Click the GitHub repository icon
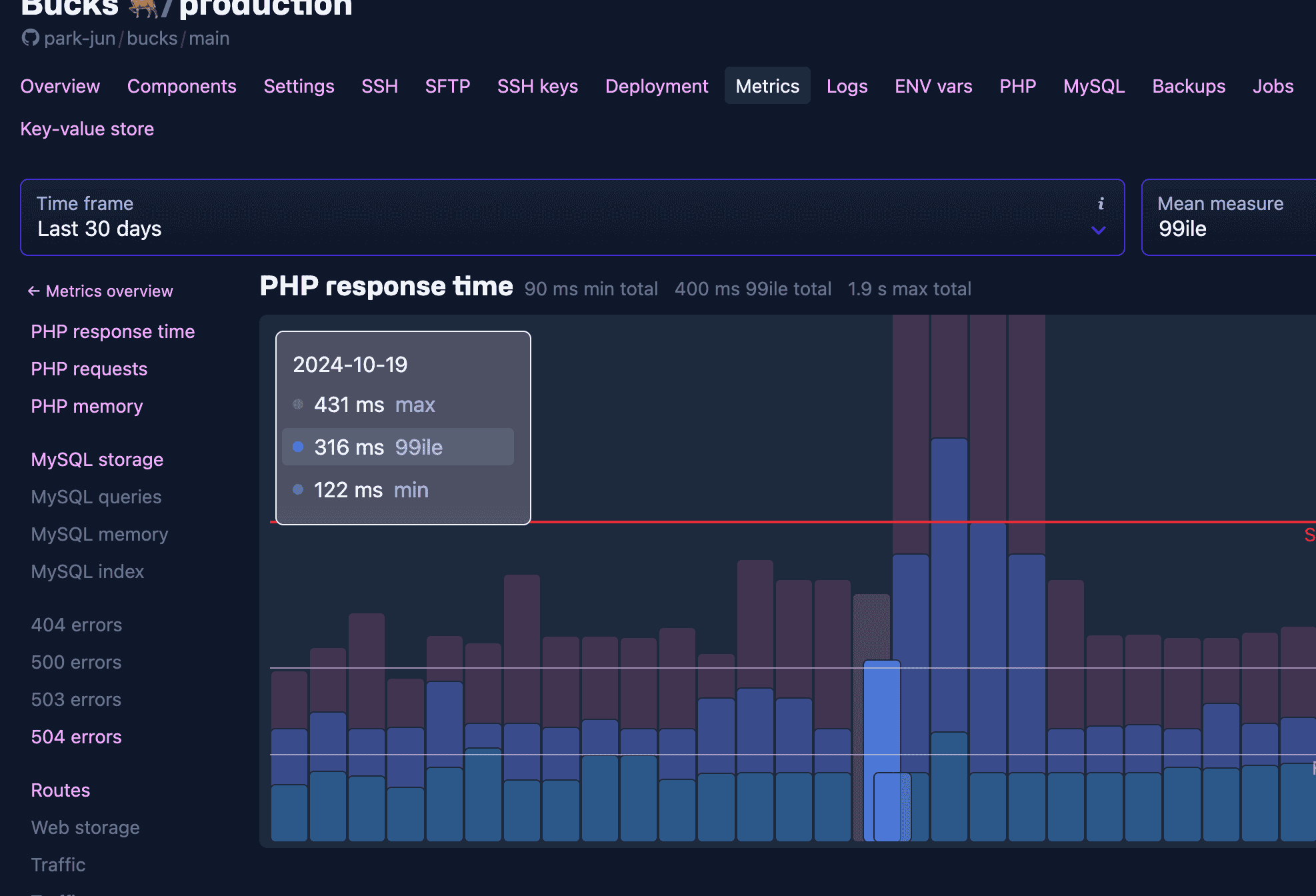Image resolution: width=1316 pixels, height=896 pixels. point(29,38)
